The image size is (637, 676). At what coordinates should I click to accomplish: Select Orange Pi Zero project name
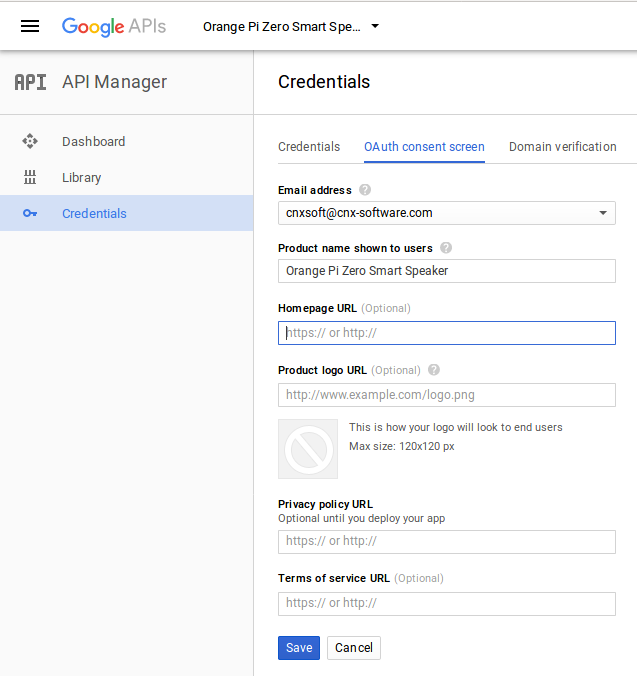click(x=281, y=27)
